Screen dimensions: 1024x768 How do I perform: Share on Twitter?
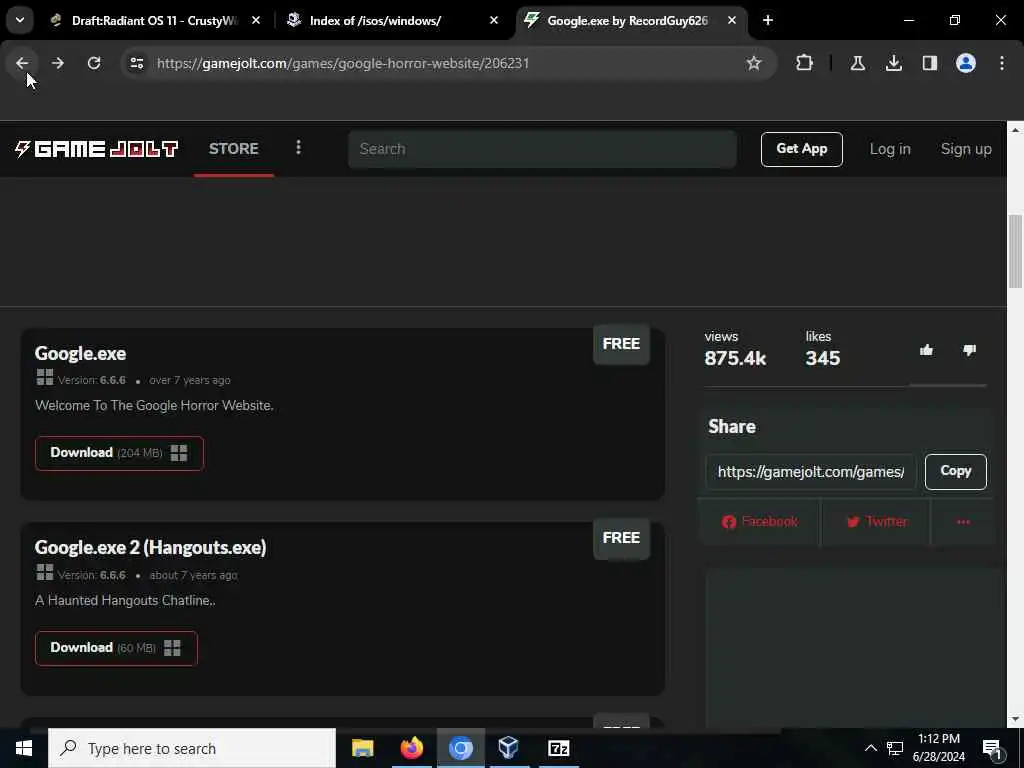pyautogui.click(x=876, y=521)
